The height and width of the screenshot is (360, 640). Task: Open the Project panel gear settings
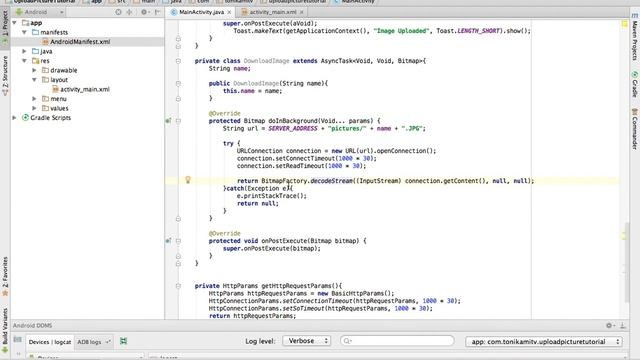pos(144,12)
